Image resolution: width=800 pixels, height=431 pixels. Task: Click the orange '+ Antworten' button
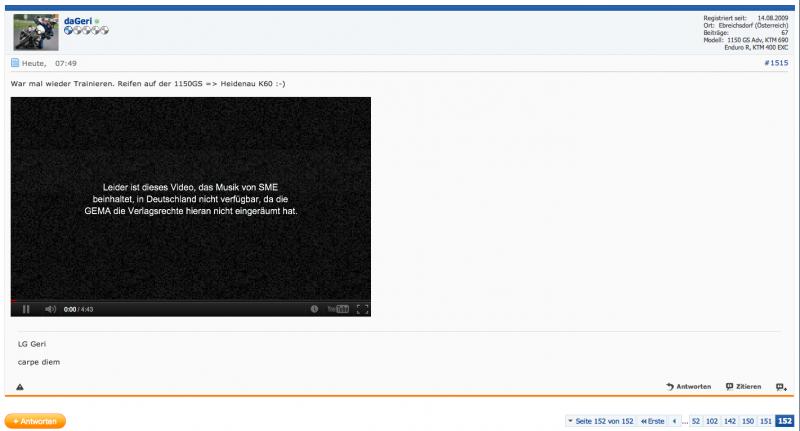pos(35,421)
